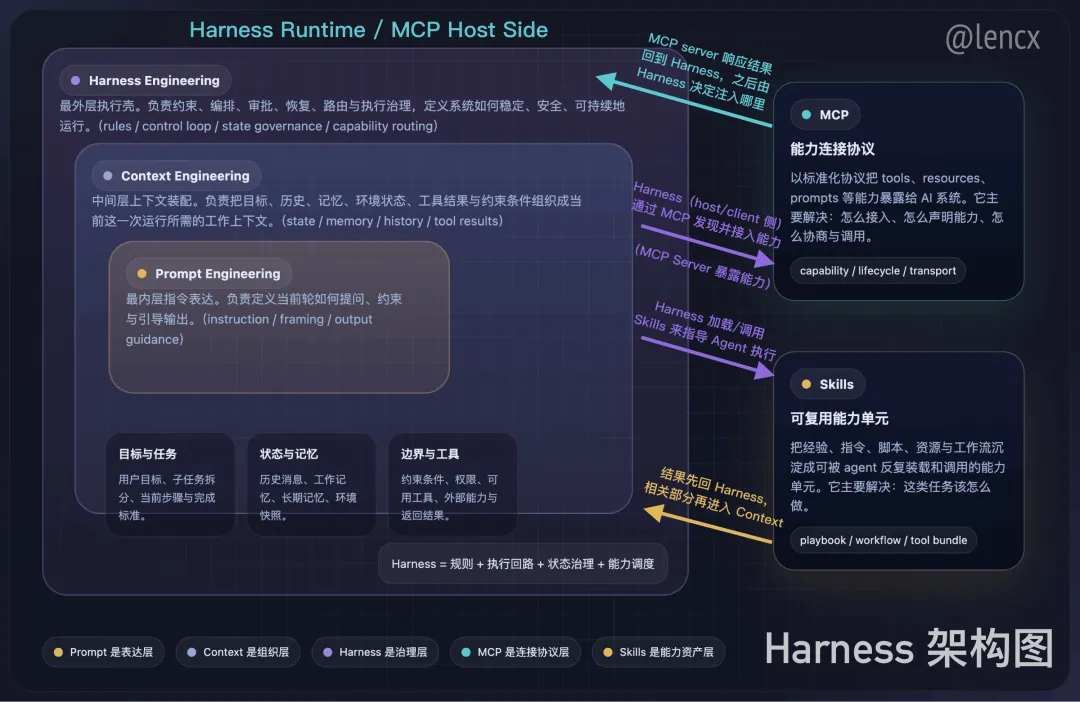1080x702 pixels.
Task: Click the 'Harness 架构图' title text
Action: coord(908,648)
